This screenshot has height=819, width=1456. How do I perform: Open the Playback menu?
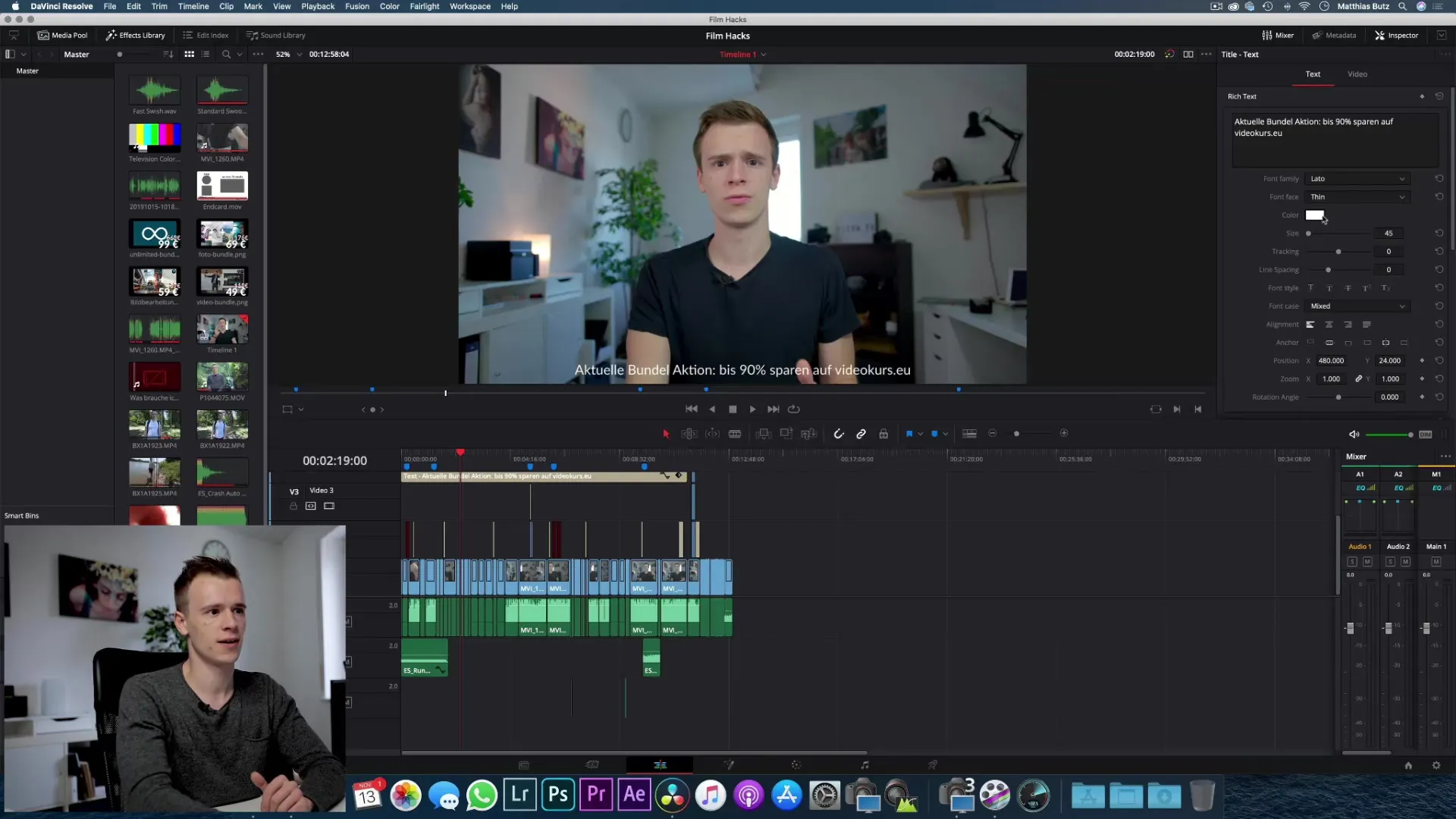(318, 6)
